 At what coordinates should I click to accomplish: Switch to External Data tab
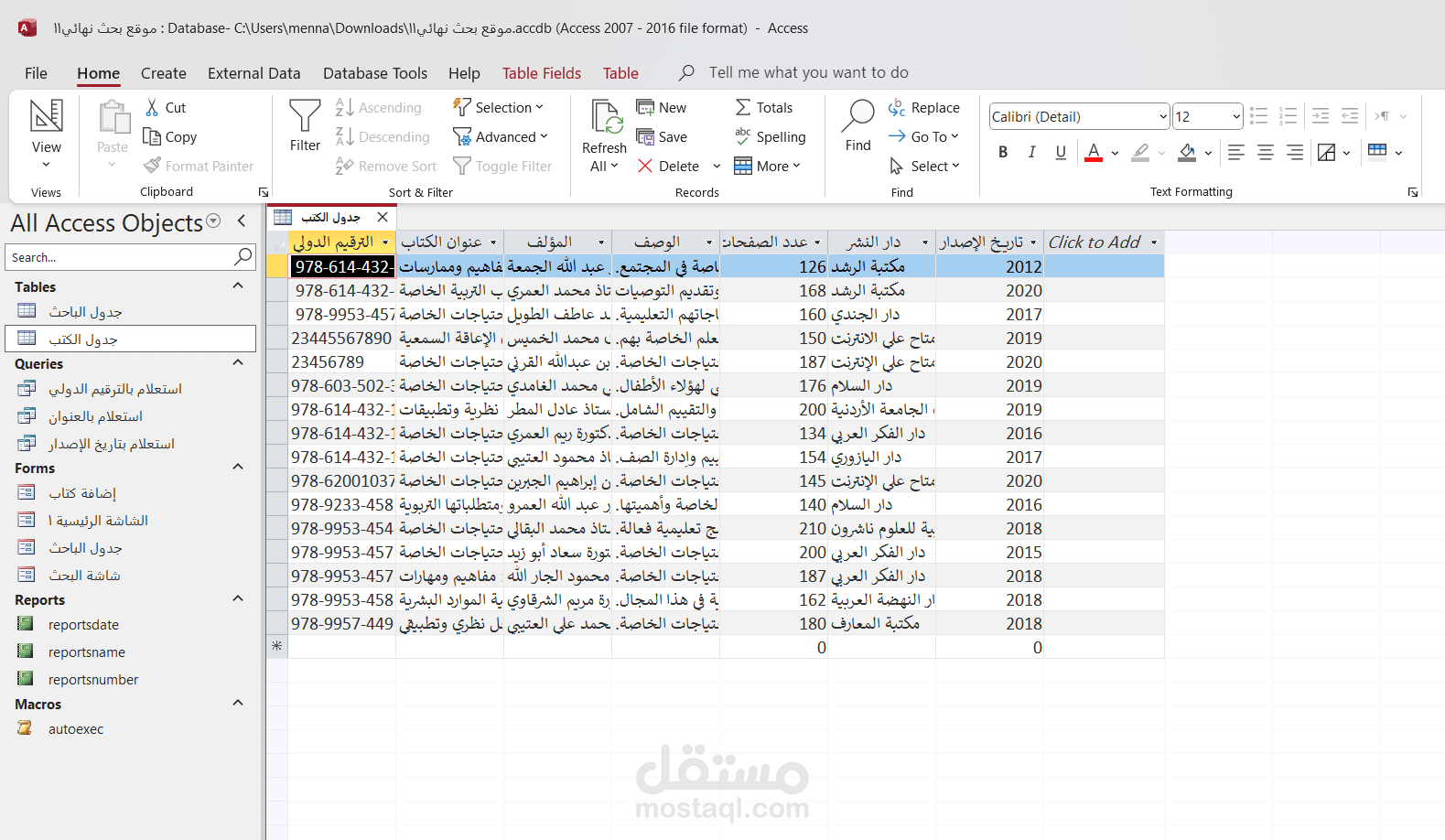254,73
